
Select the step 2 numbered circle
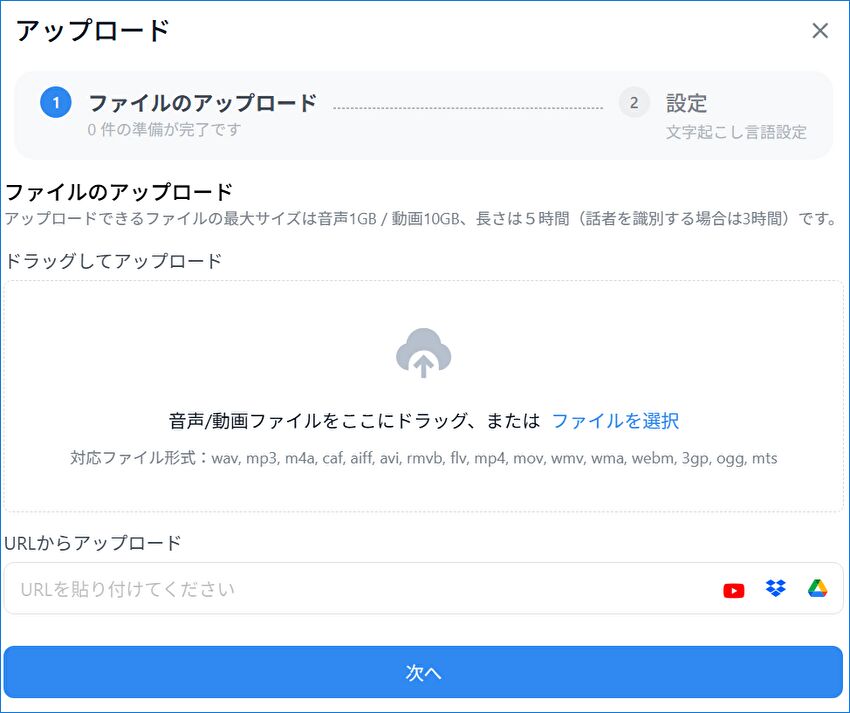click(634, 103)
